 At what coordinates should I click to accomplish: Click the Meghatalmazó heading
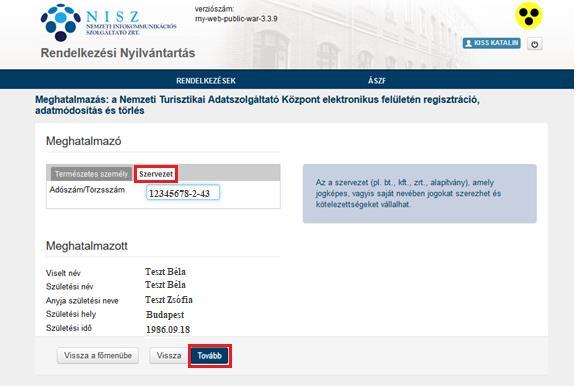(x=84, y=141)
